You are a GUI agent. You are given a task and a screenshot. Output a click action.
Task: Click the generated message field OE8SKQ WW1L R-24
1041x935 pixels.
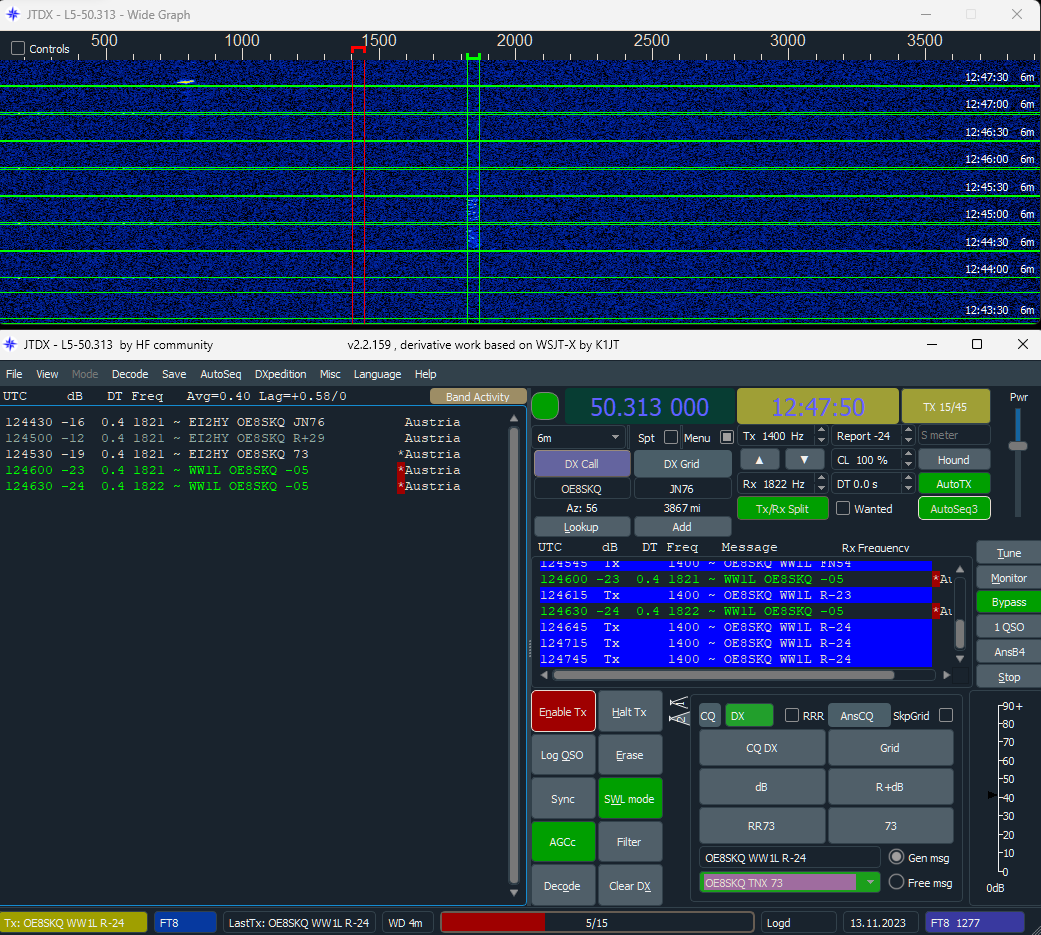click(789, 857)
